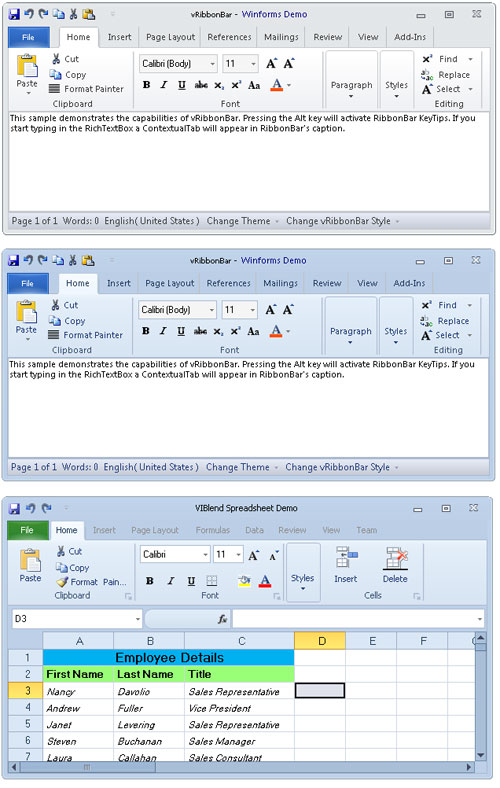Open File menu in top window
Screen dimensions: 500x788
(x=29, y=37)
